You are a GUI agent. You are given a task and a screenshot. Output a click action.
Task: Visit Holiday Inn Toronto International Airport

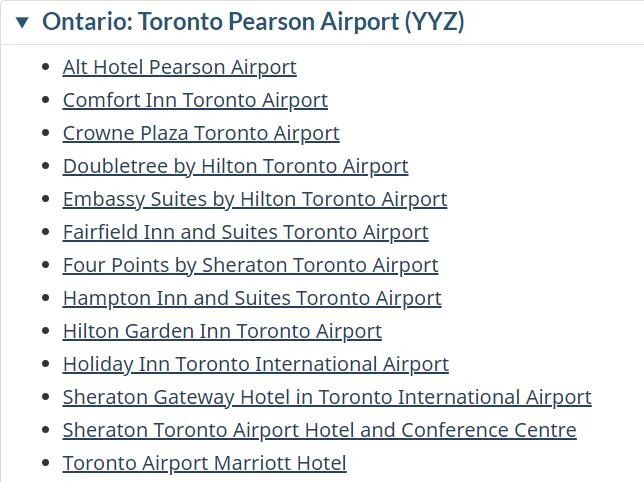pyautogui.click(x=255, y=364)
